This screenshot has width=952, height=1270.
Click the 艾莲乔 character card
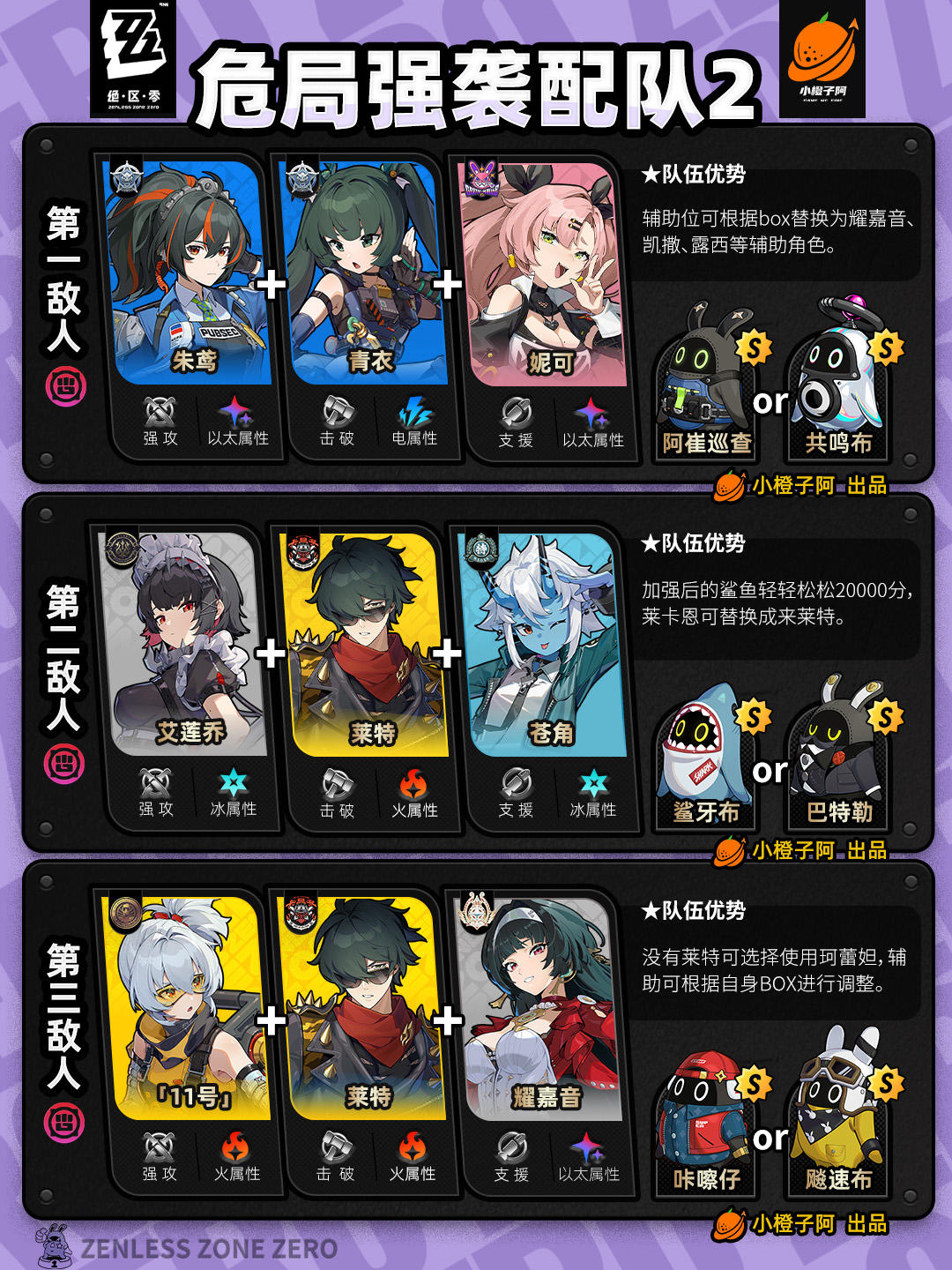click(x=185, y=643)
